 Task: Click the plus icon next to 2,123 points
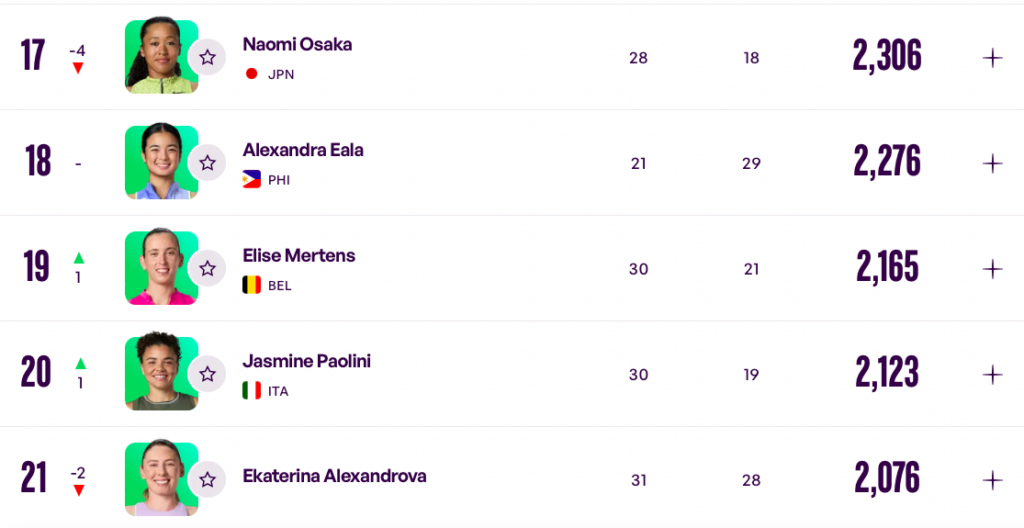coord(992,374)
